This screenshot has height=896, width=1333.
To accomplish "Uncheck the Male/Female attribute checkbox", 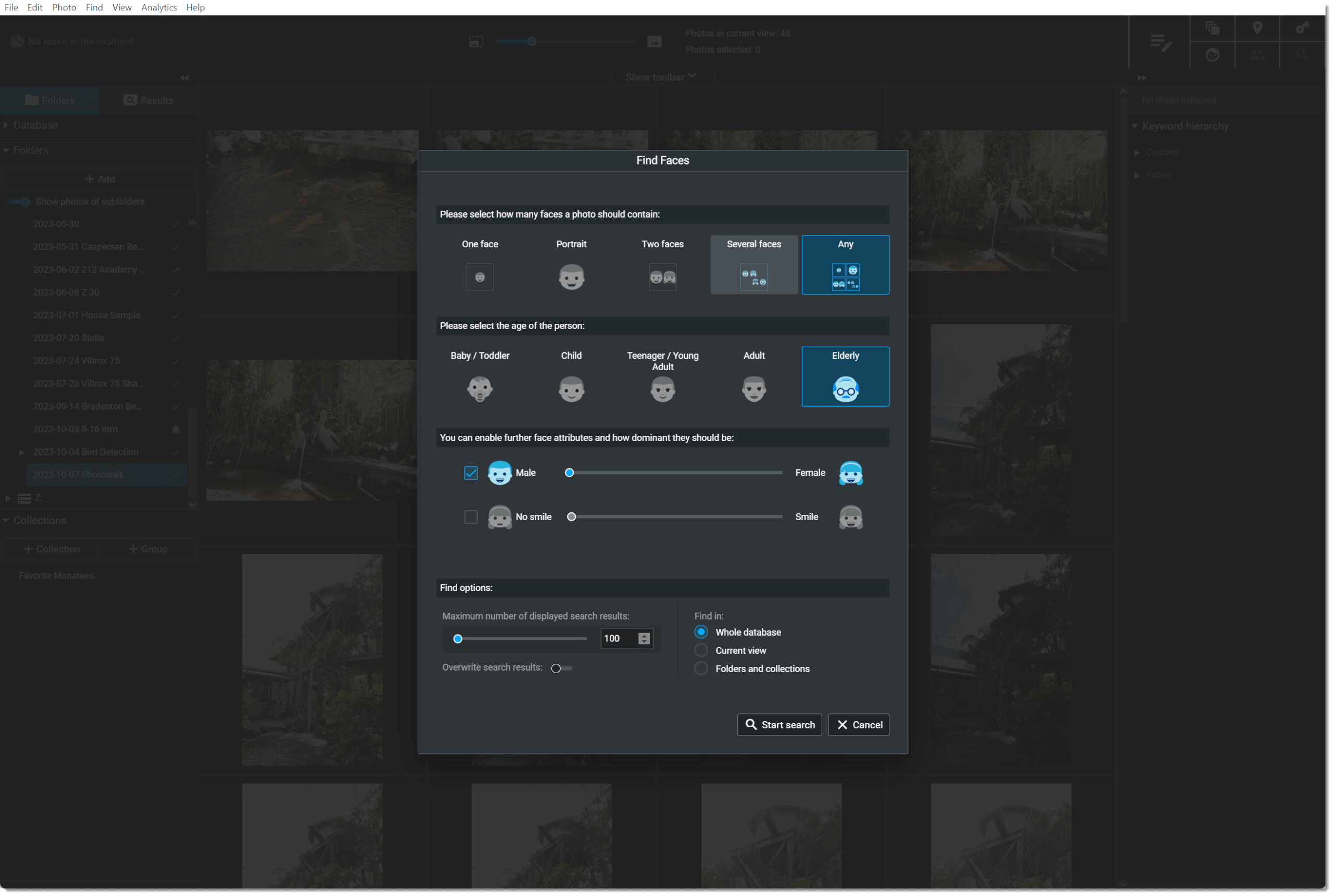I will tap(471, 473).
